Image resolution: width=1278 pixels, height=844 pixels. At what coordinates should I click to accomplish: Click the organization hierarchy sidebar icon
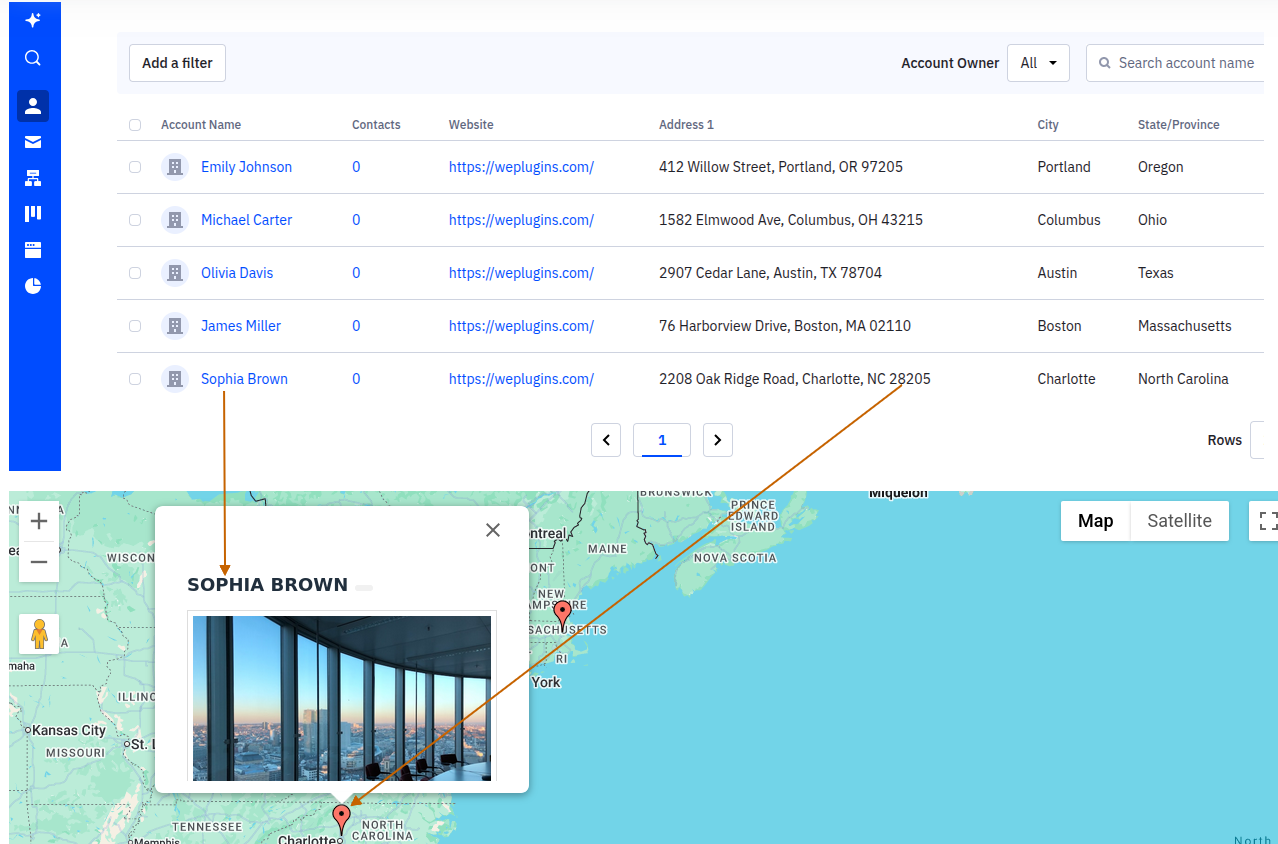33,177
